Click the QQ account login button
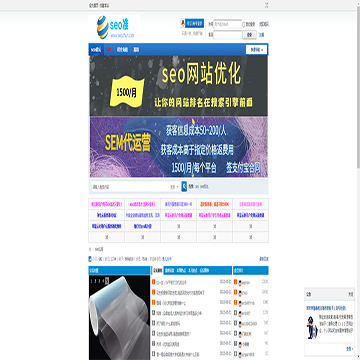 (x=192, y=23)
